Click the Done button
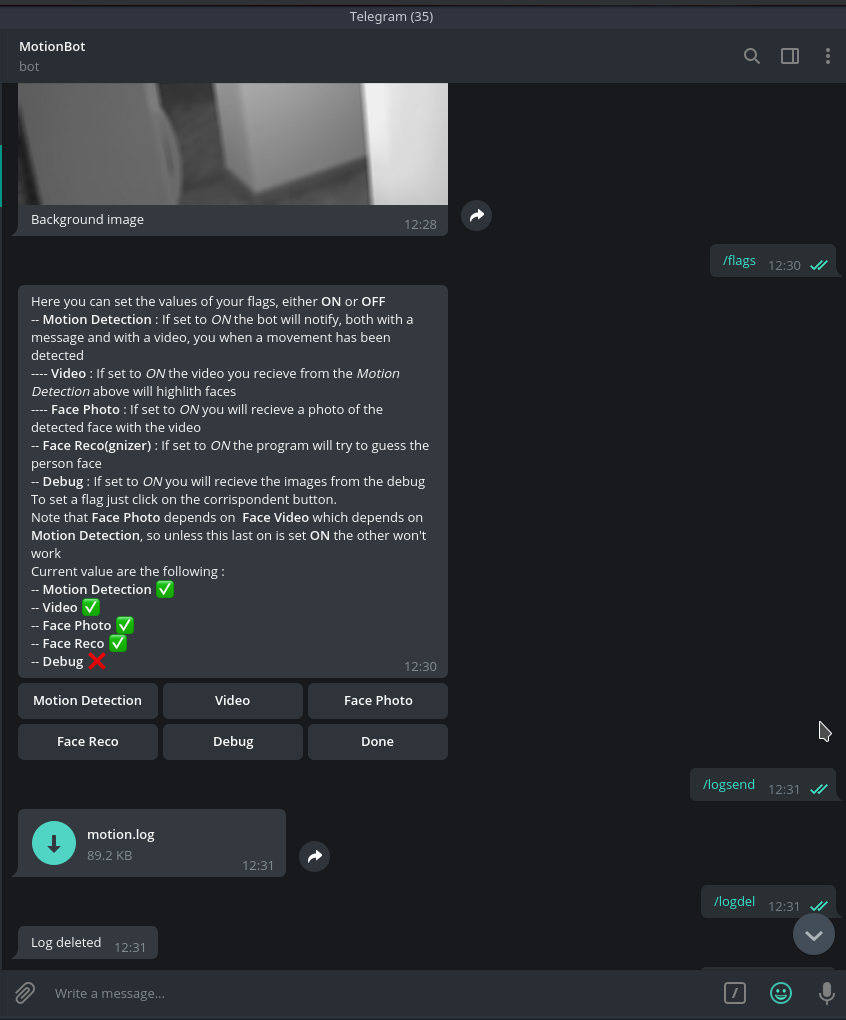846x1020 pixels. pos(378,742)
